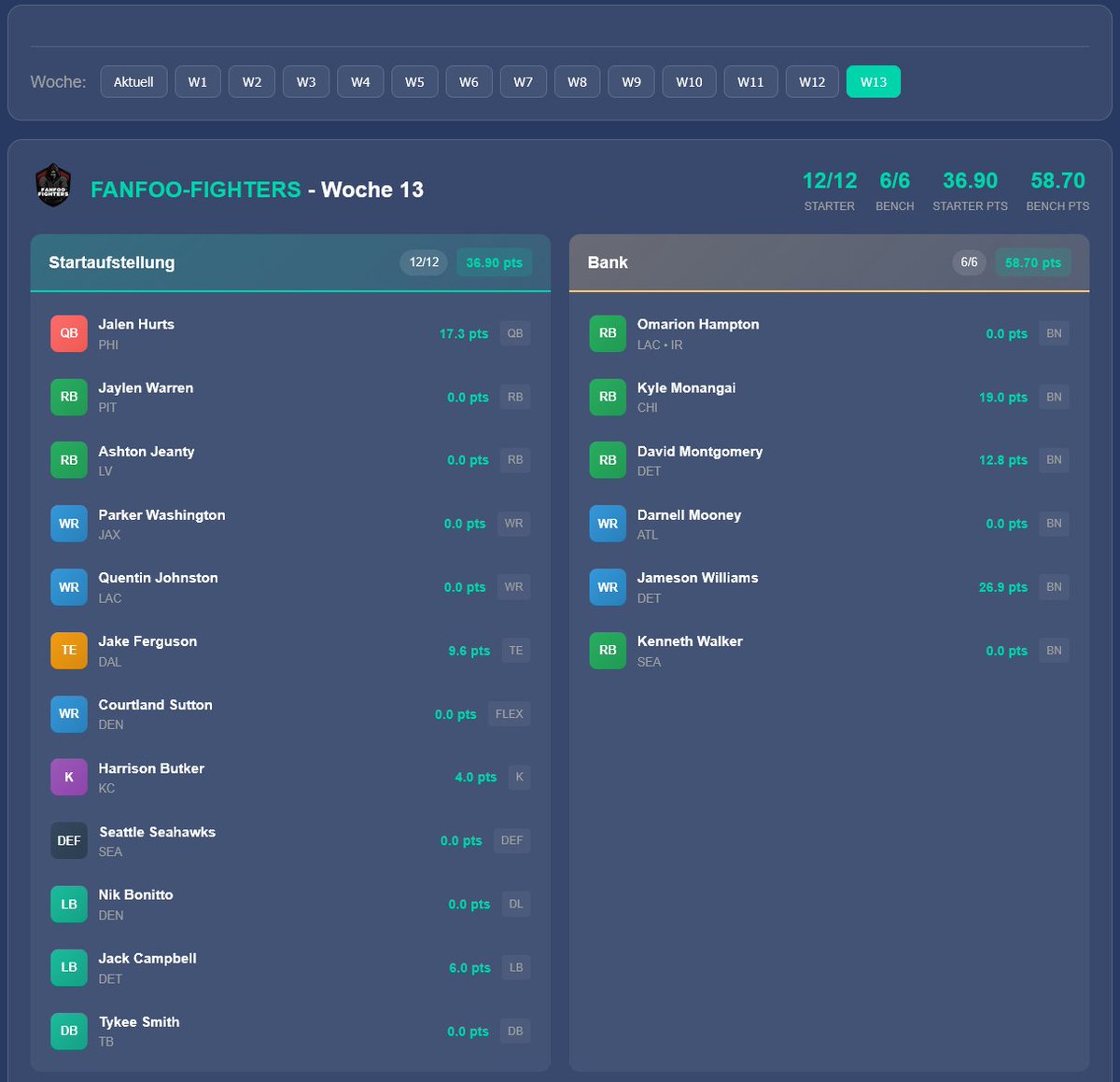The width and height of the screenshot is (1120, 1082).
Task: Click the active W13 week tab
Action: (x=874, y=82)
